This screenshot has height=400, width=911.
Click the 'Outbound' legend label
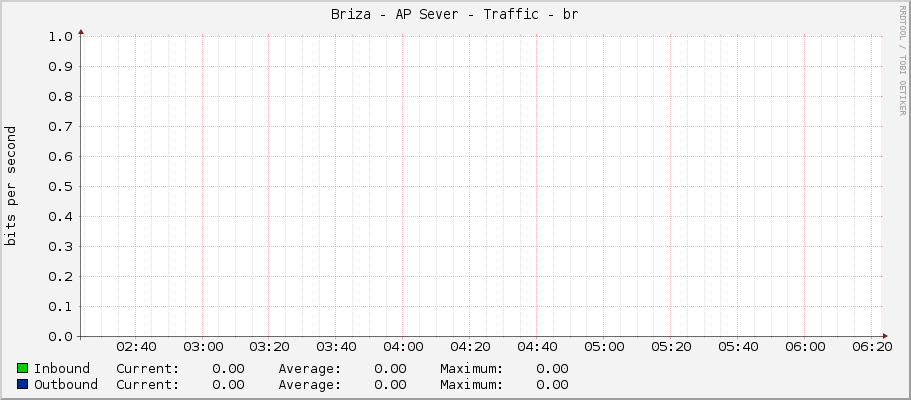(x=66, y=385)
